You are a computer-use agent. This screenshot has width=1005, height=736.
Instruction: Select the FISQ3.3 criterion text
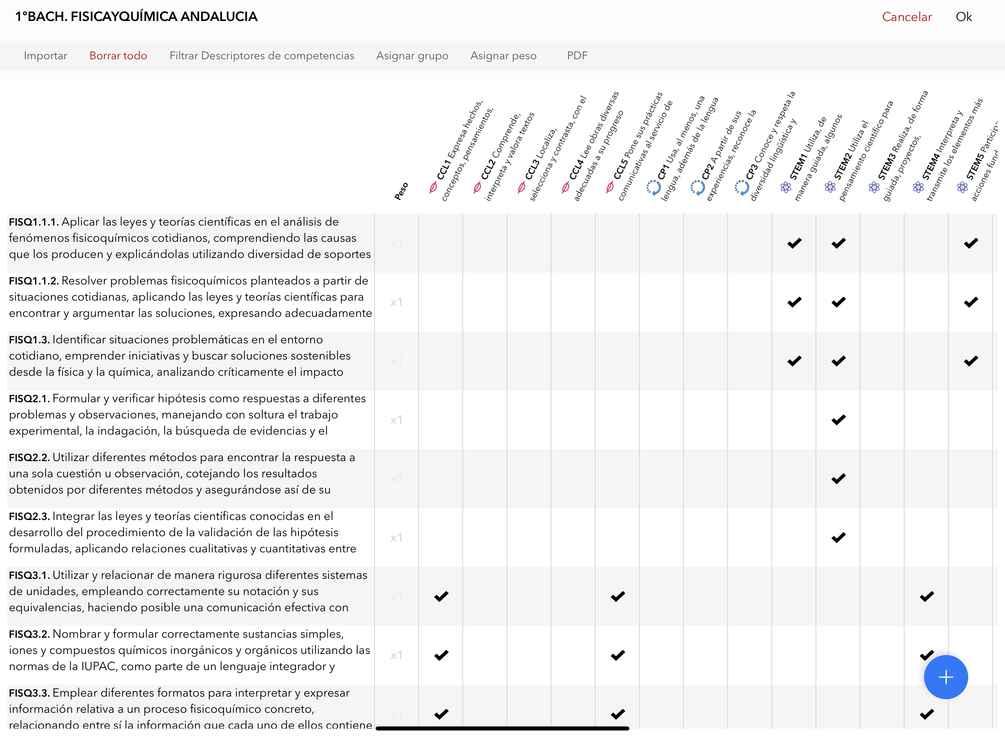(190, 709)
